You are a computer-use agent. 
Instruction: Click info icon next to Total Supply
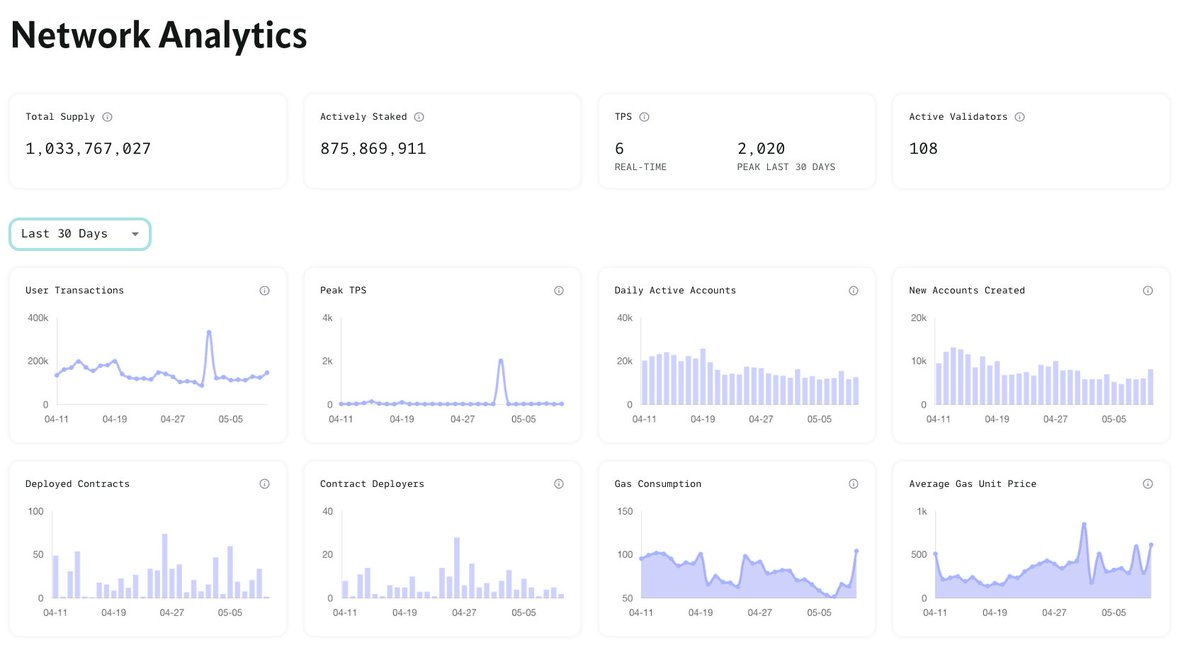click(x=107, y=117)
